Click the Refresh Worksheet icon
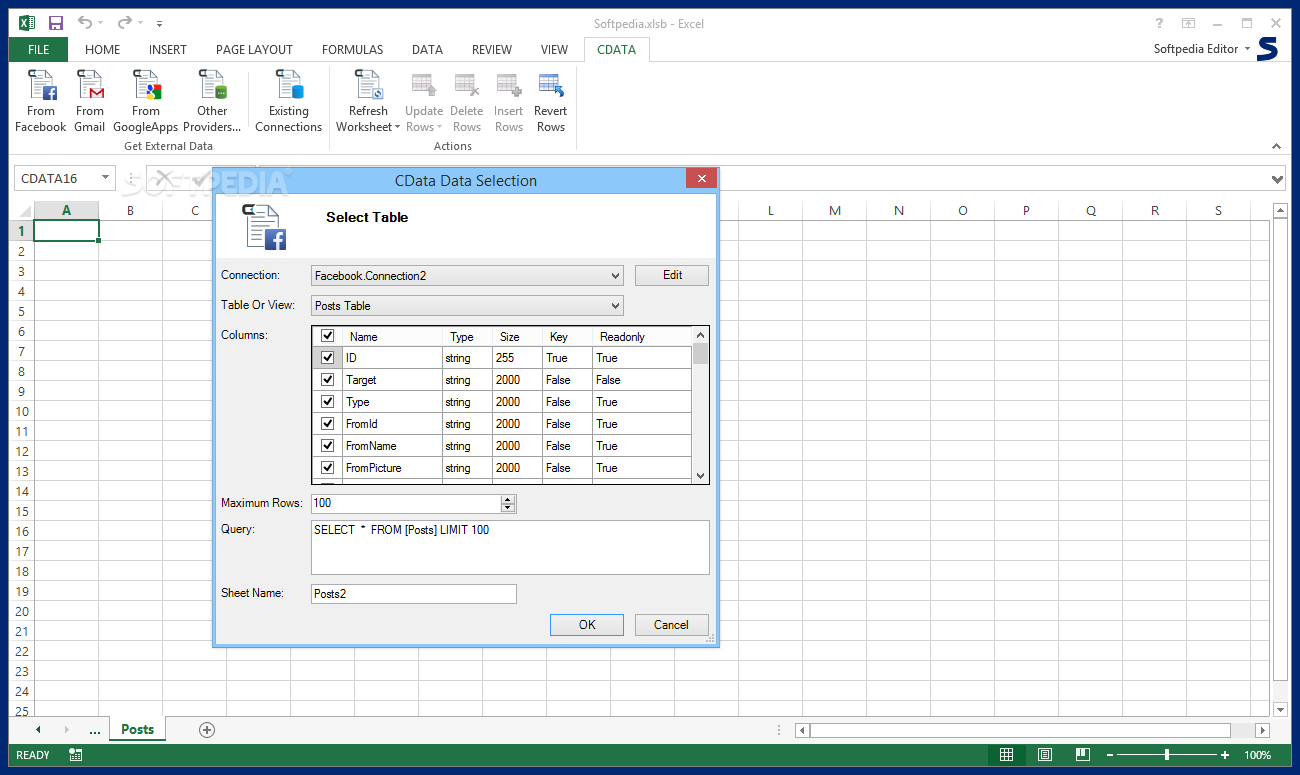 (x=368, y=86)
